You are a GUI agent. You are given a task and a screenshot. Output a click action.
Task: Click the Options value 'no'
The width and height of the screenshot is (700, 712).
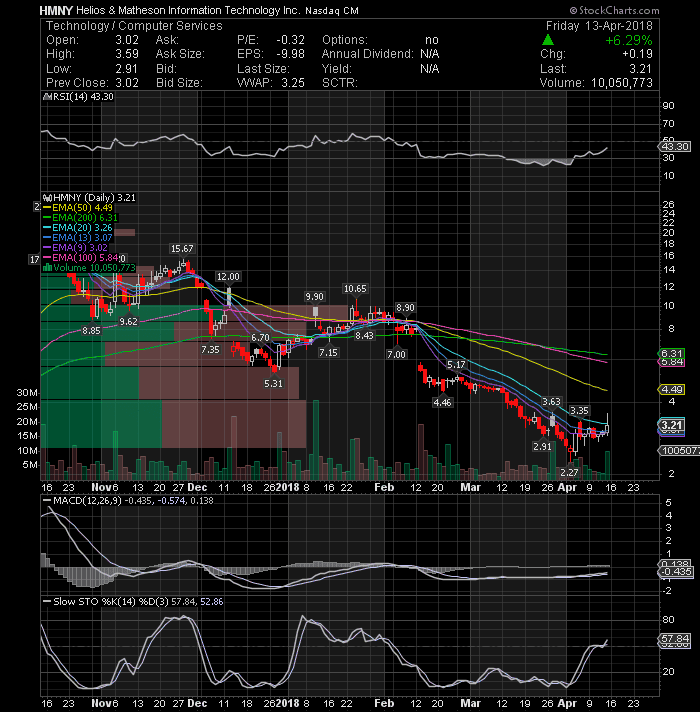pyautogui.click(x=432, y=40)
